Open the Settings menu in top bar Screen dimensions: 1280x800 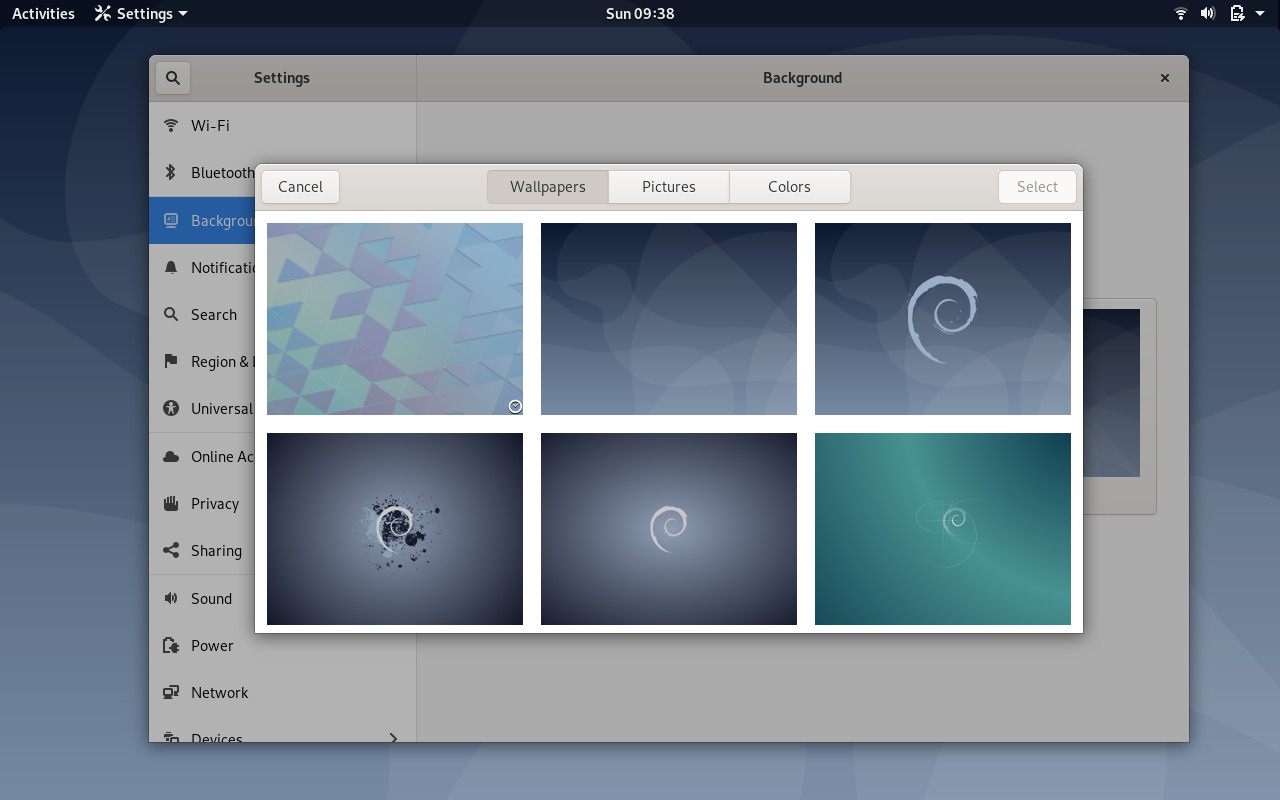[x=139, y=13]
